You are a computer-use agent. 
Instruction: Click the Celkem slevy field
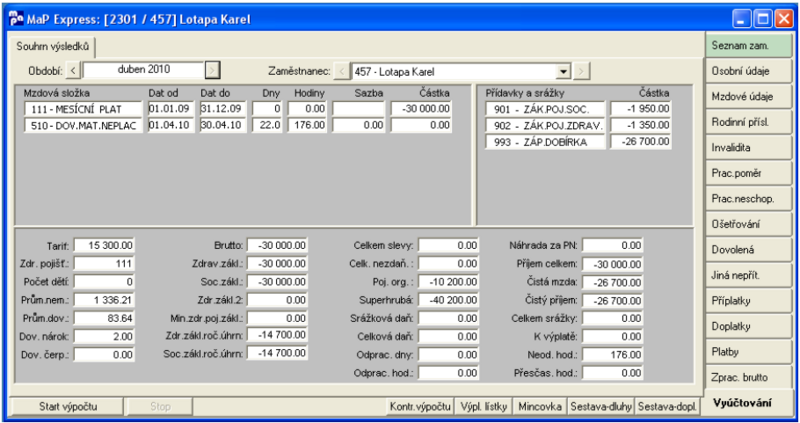(x=448, y=245)
